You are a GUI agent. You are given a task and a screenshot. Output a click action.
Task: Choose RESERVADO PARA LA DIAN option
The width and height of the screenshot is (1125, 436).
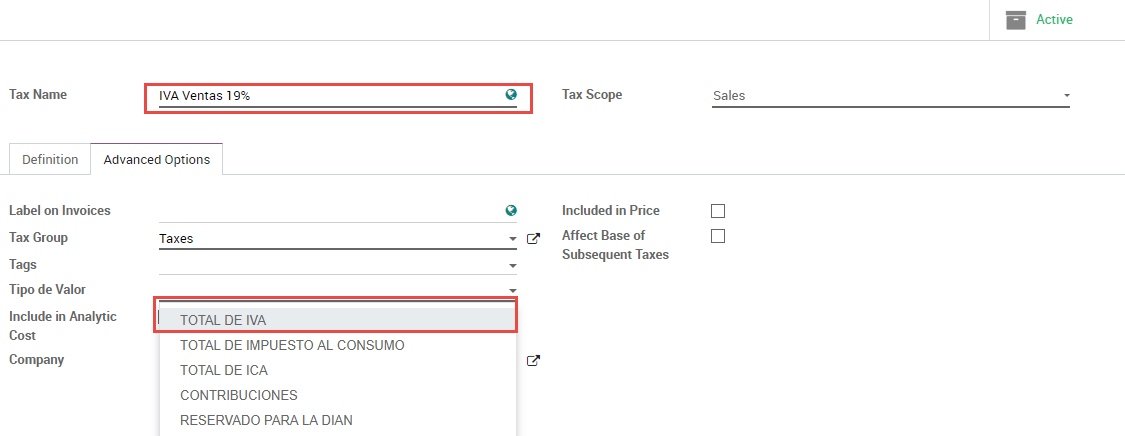(266, 420)
